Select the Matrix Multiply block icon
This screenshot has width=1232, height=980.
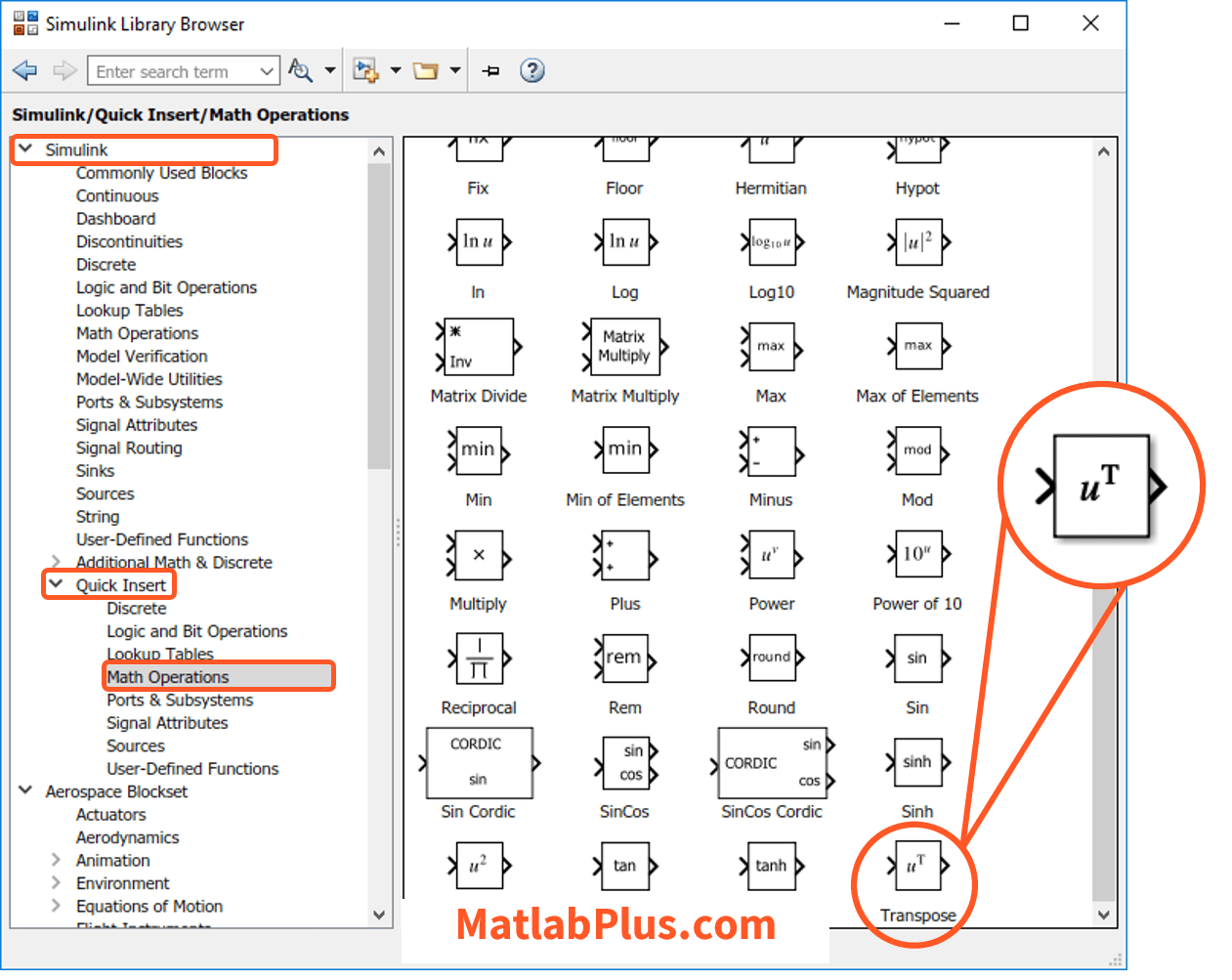coord(624,346)
